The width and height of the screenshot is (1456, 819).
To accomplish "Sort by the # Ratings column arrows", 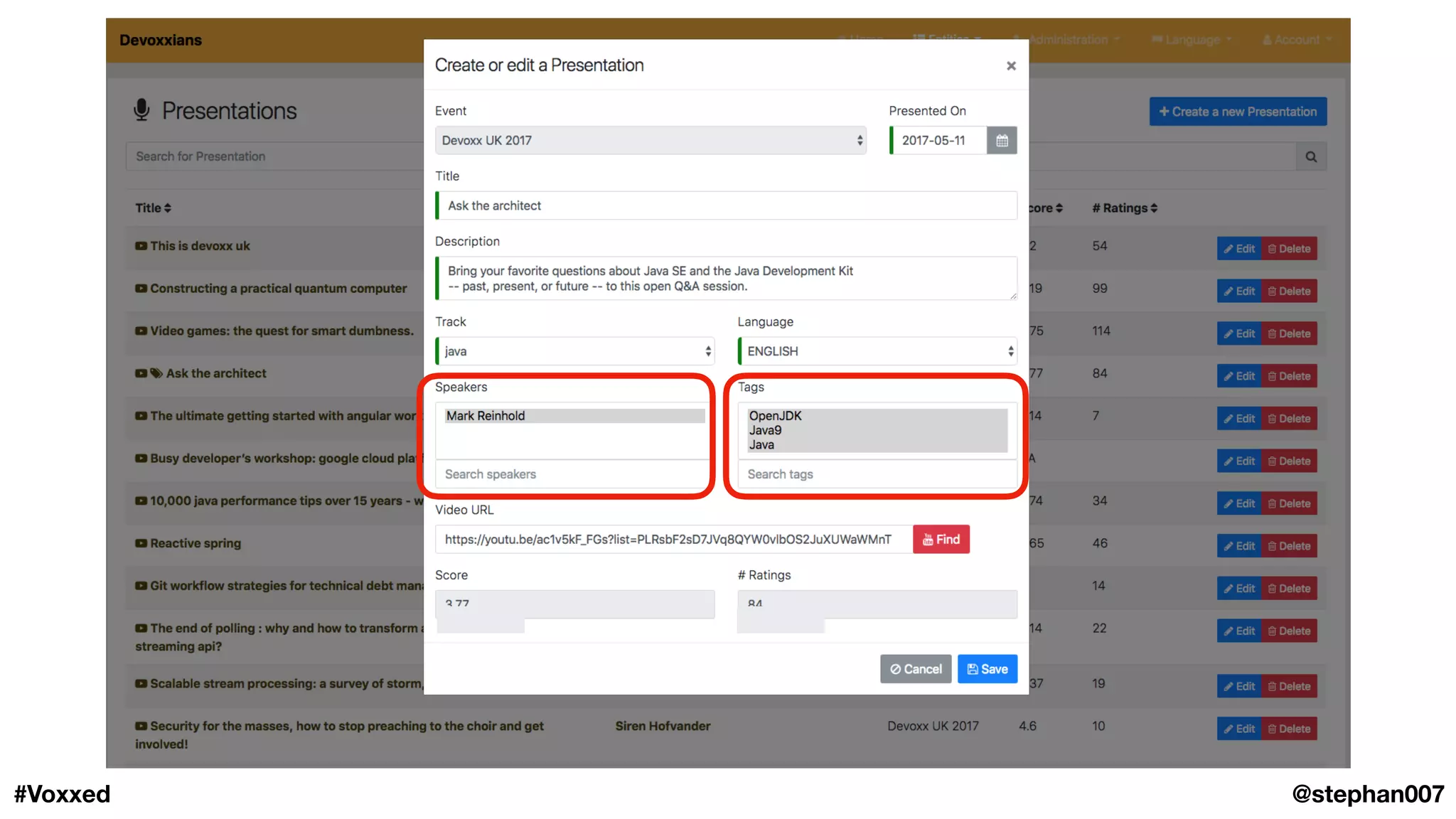I will pyautogui.click(x=1154, y=208).
